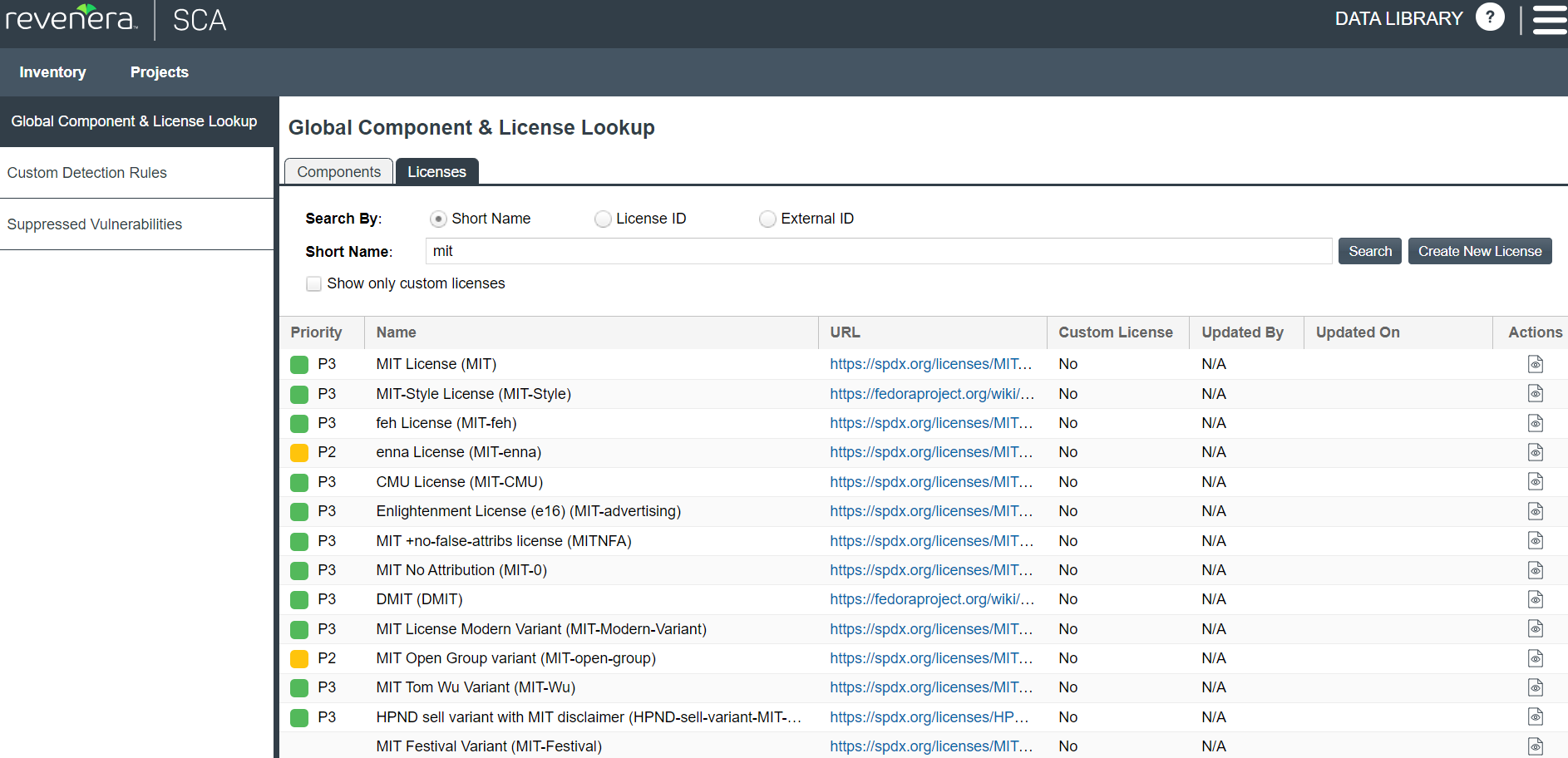The width and height of the screenshot is (1568, 758).
Task: Click the yellow P2 priority swatch for enna License
Action: [299, 452]
